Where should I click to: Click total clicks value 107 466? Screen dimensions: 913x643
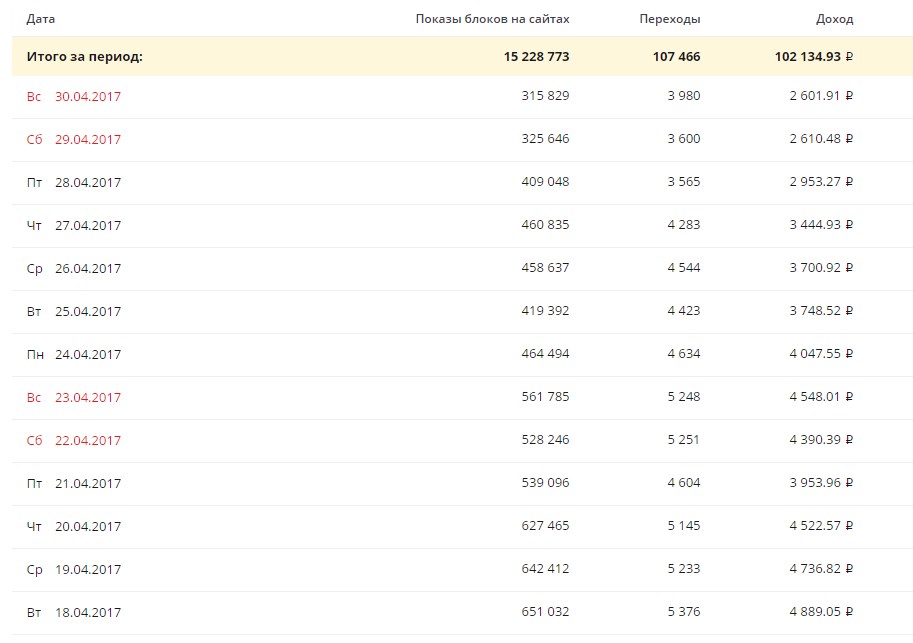point(677,56)
